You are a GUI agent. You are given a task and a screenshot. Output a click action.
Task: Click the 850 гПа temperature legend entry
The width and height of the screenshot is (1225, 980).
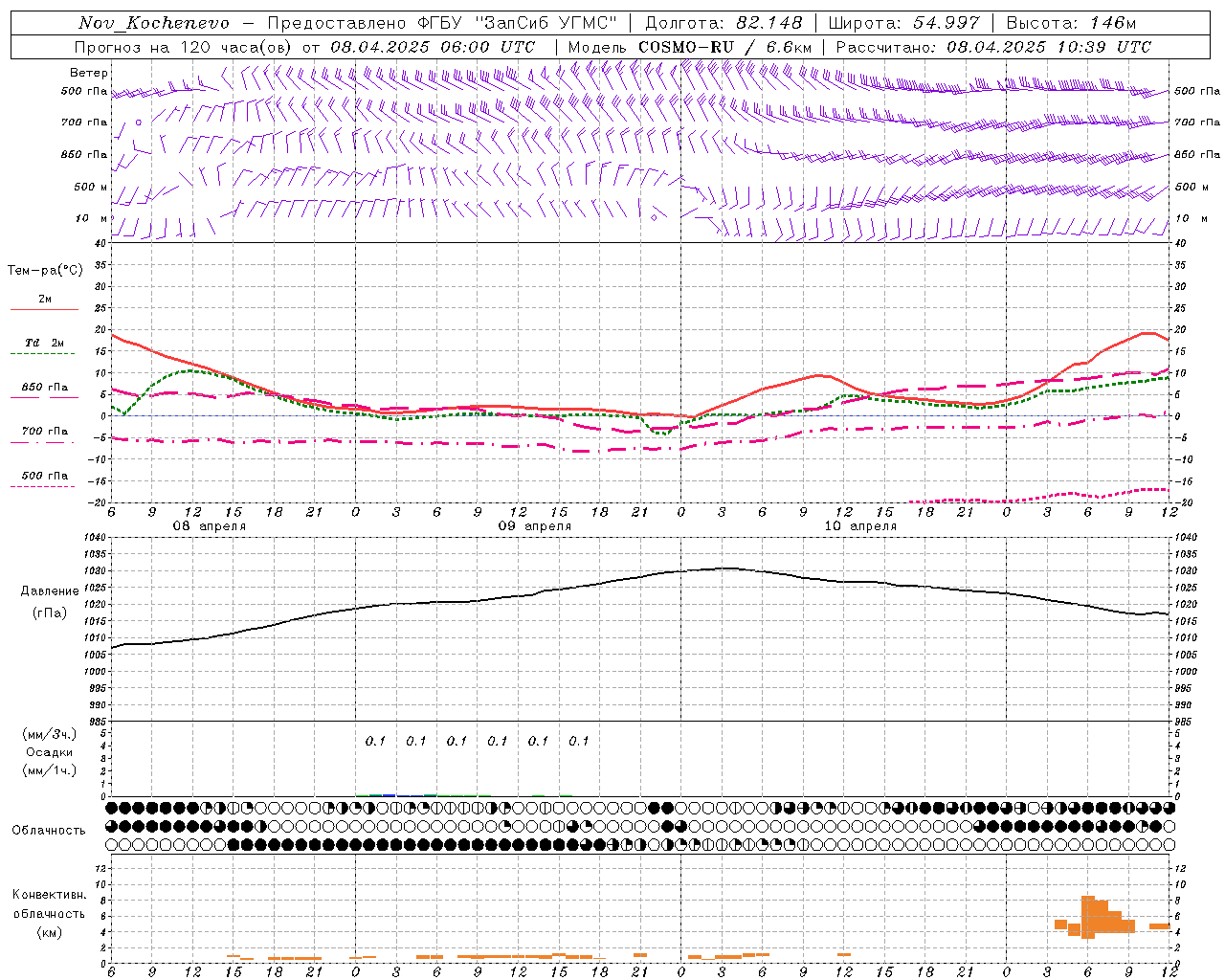45,388
